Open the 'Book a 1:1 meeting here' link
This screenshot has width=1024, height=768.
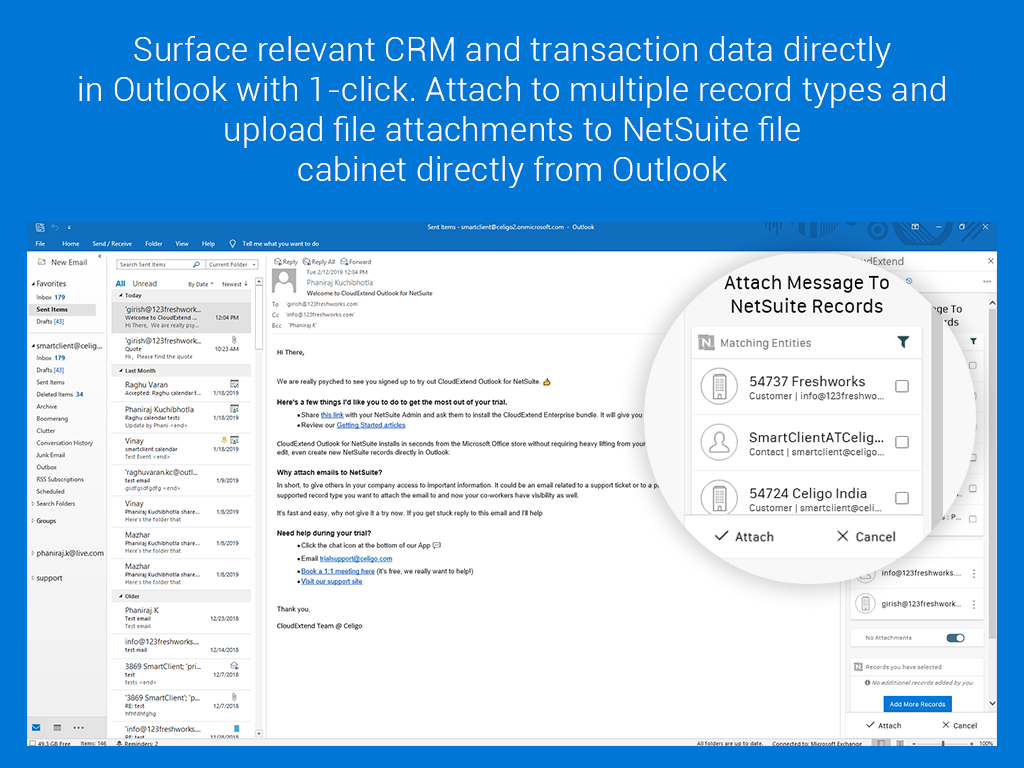click(x=338, y=571)
